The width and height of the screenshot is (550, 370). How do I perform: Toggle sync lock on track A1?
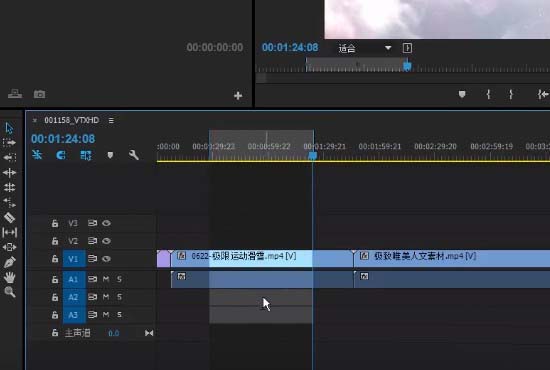92,279
